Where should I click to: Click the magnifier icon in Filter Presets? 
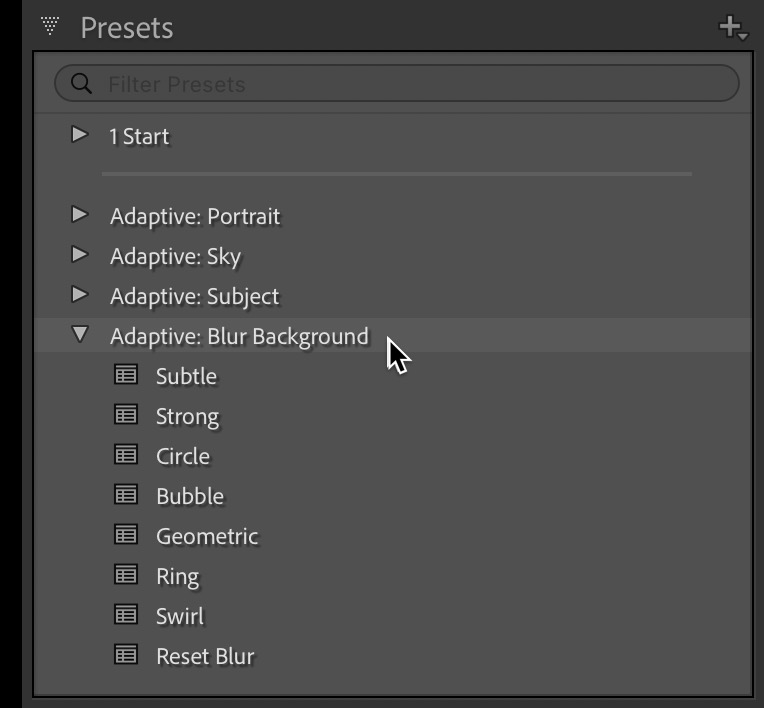[x=81, y=84]
